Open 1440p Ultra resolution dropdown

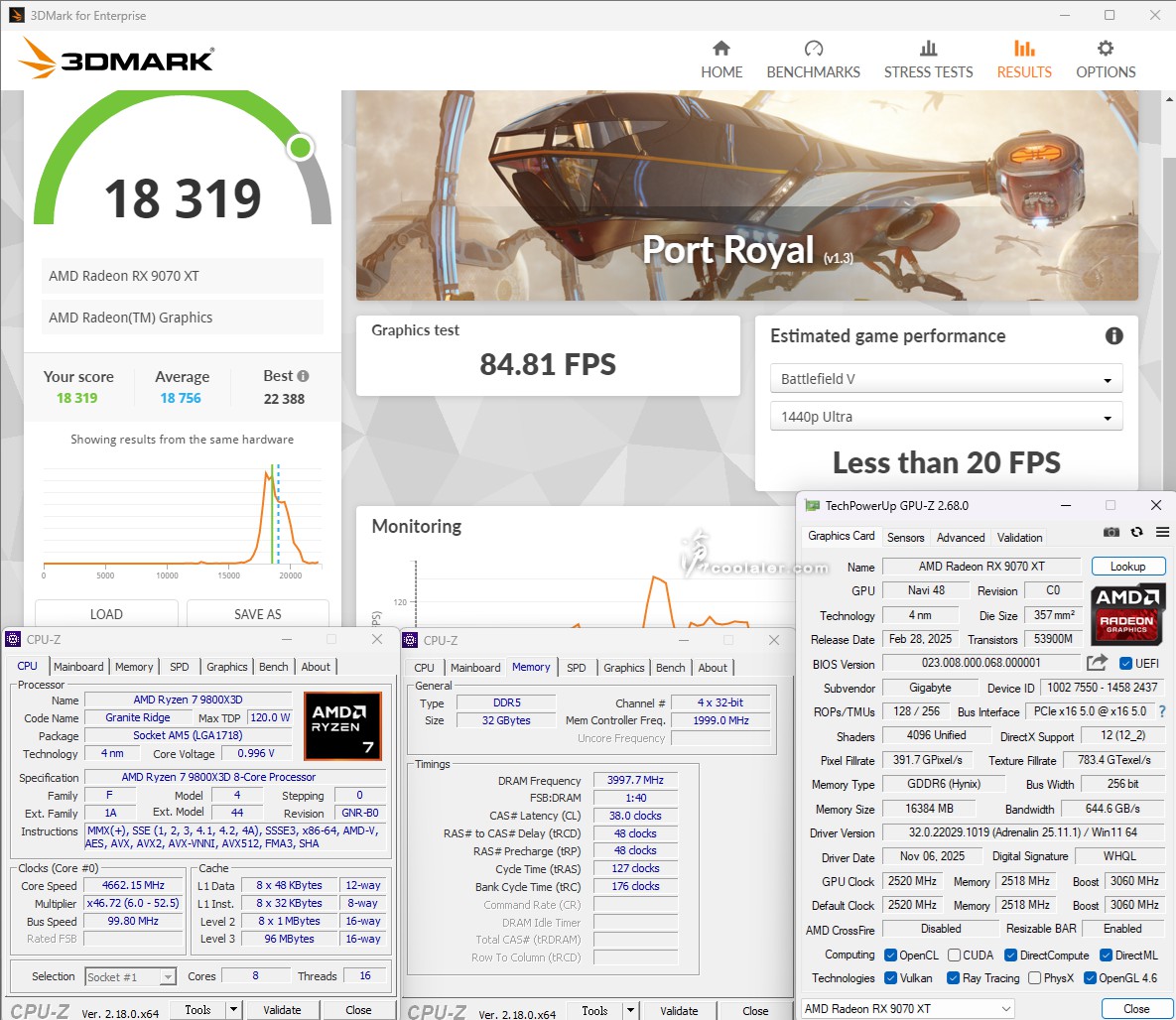[x=946, y=417]
